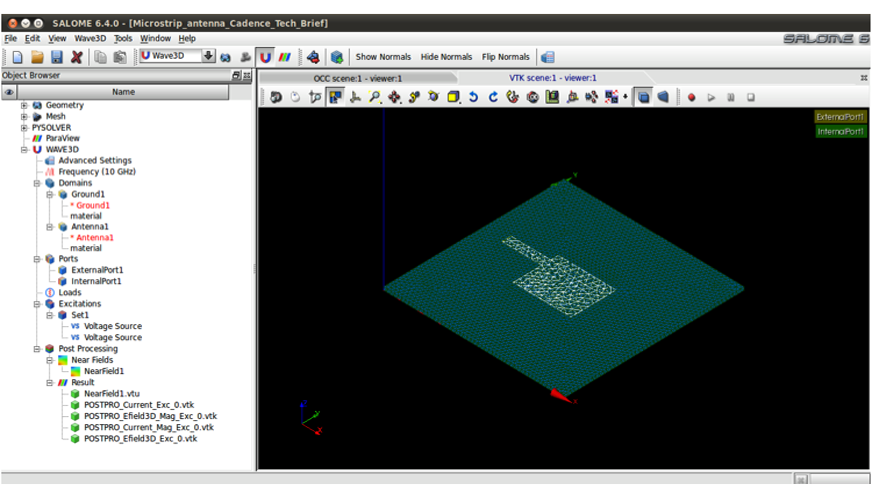Screen dimensions: 872x498
Task: Expand the Geometry tree node
Action: pos(24,105)
